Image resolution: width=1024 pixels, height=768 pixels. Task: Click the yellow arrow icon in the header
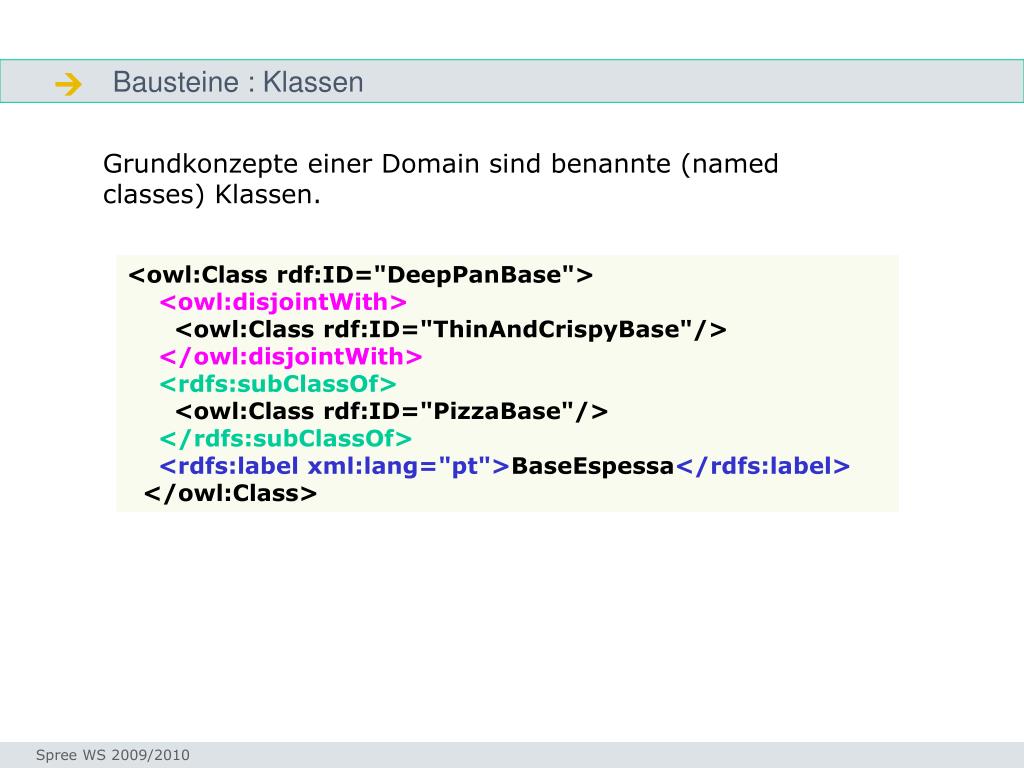point(69,84)
